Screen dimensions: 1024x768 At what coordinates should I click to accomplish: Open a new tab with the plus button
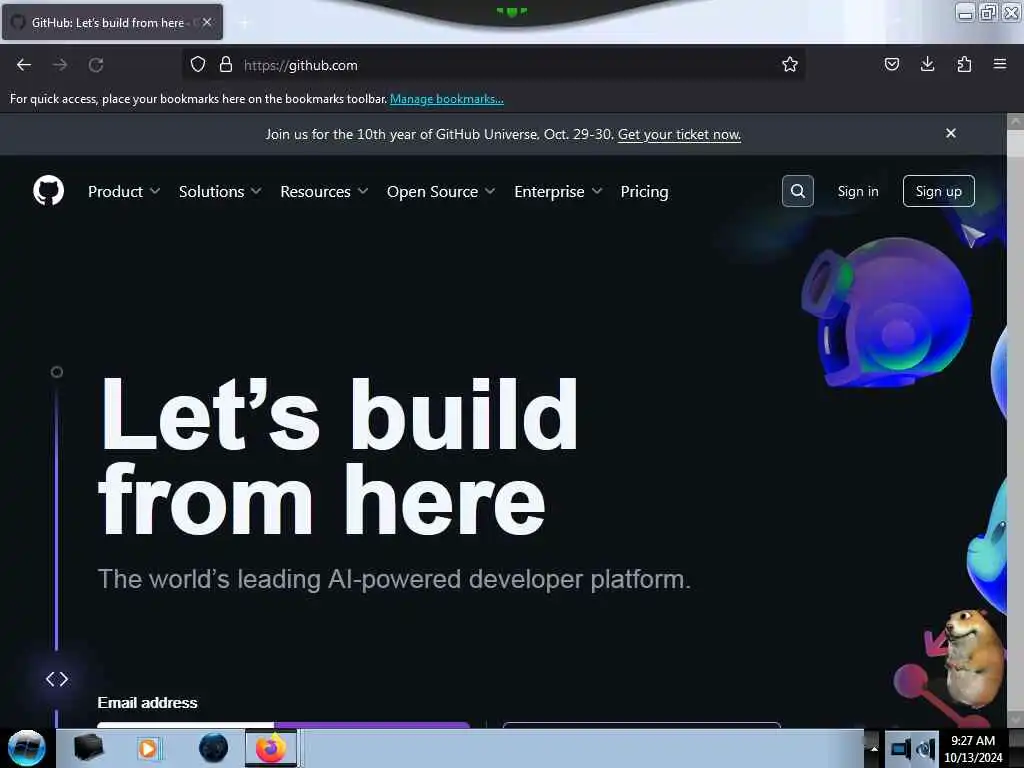(x=244, y=23)
